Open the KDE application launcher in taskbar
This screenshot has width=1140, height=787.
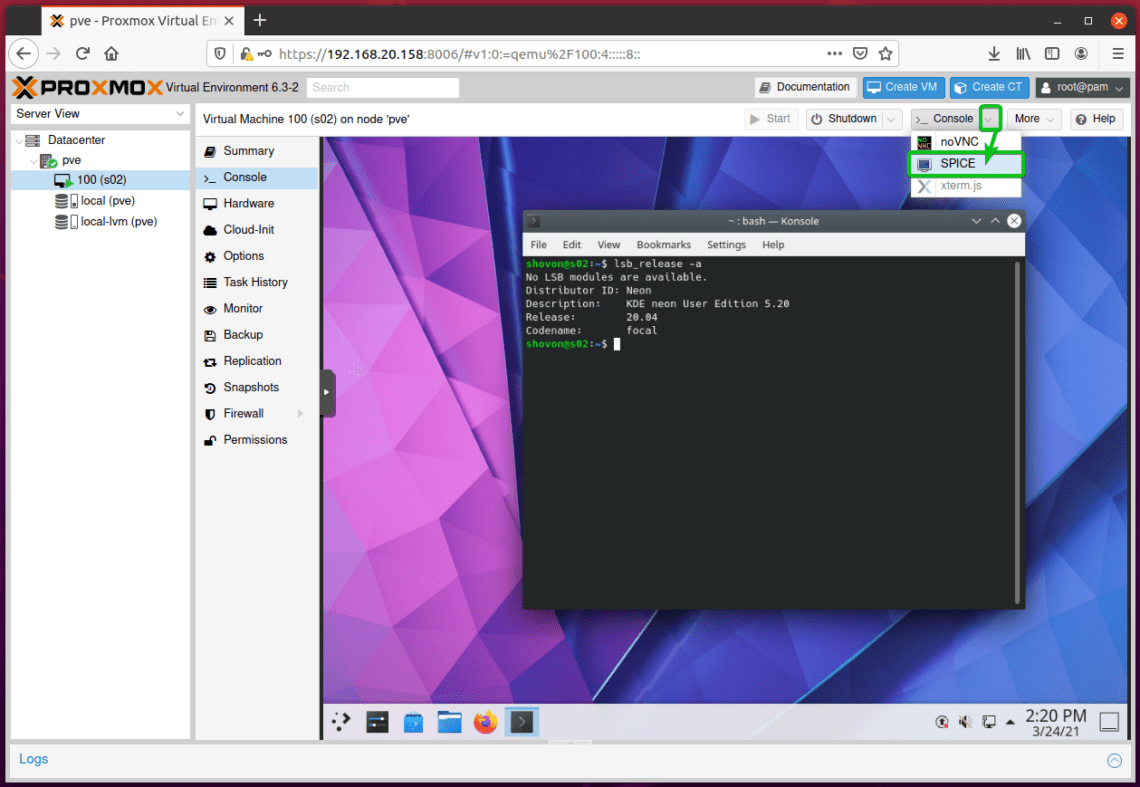pos(341,722)
